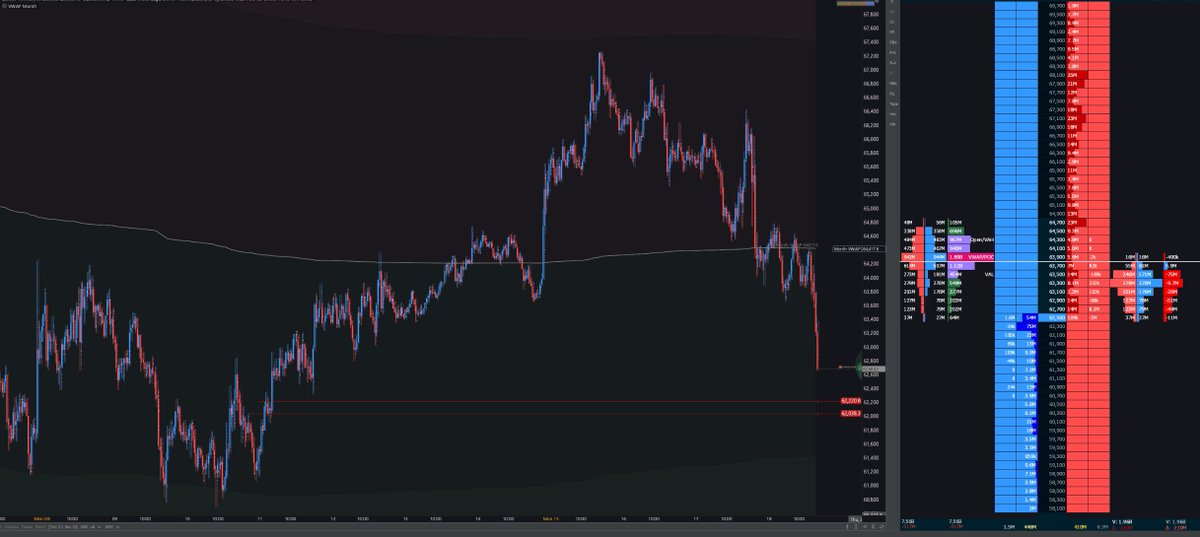
Task: Click the 410M total in DOM footer
Action: tap(1080, 526)
